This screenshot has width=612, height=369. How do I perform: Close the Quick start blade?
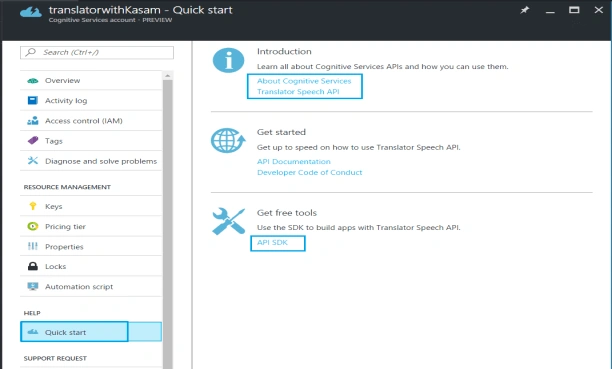(598, 10)
